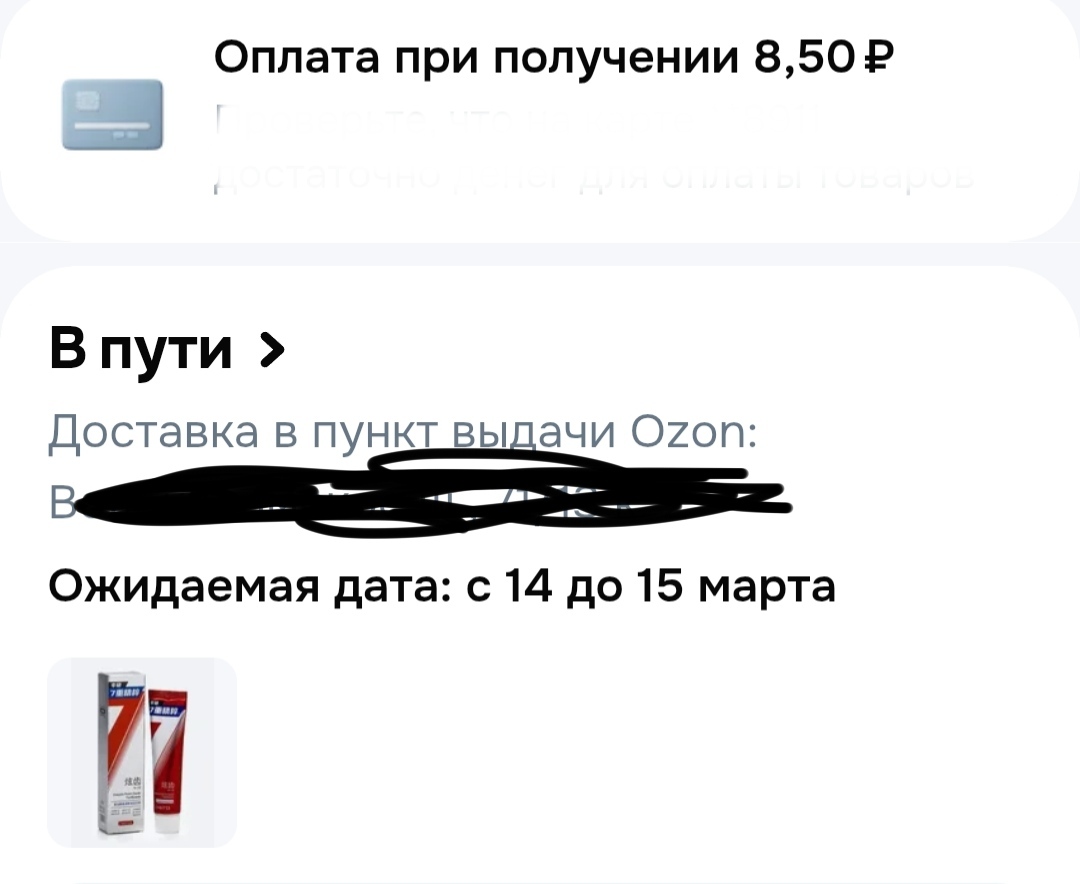Viewport: 1080px width, 884px height.
Task: Open the В пути status heading
Action: (141, 350)
